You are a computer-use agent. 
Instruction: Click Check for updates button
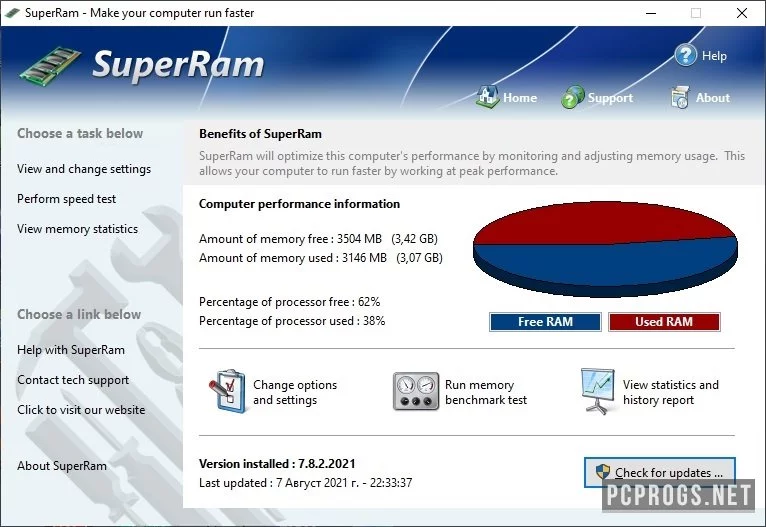pos(660,472)
